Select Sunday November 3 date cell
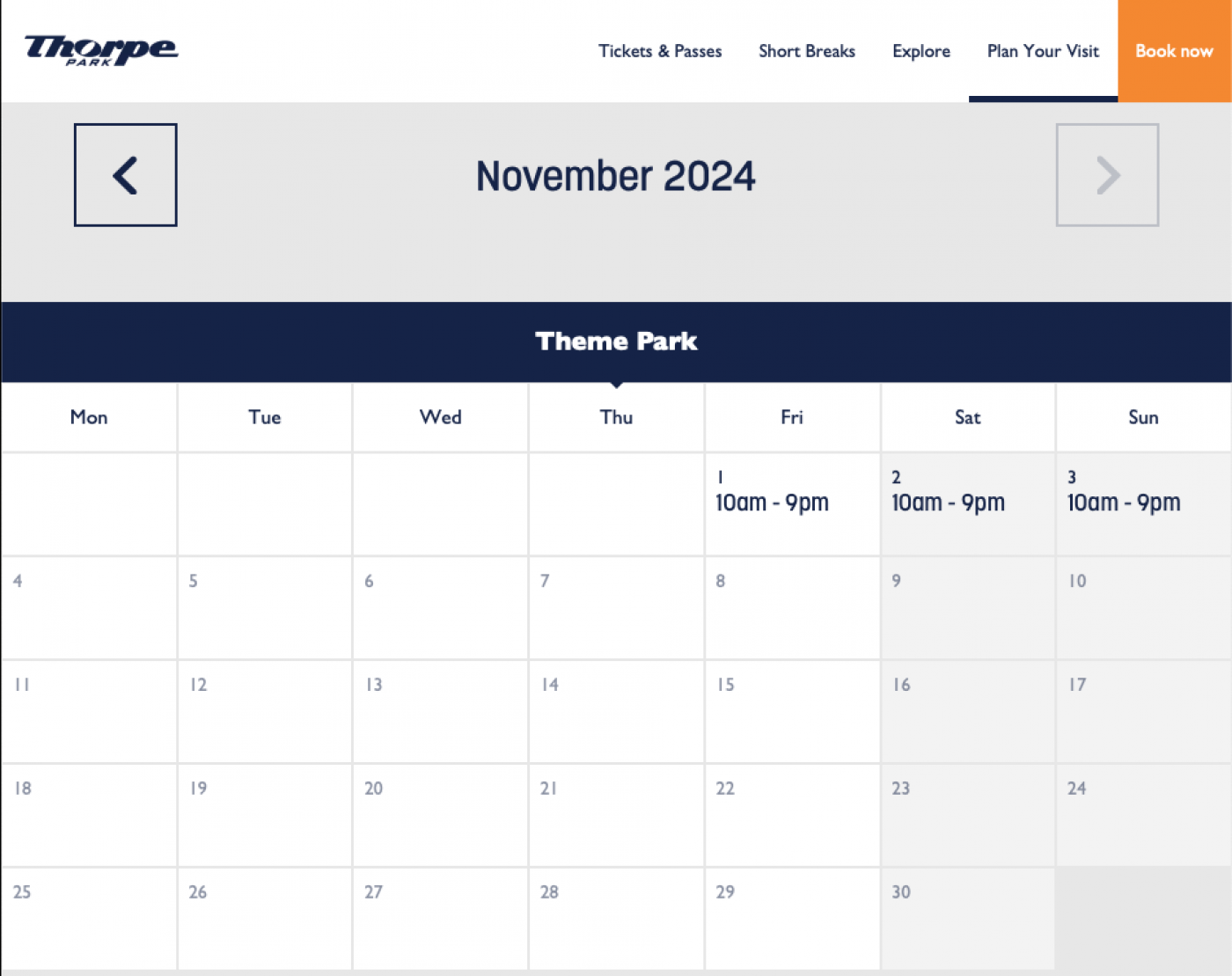 click(x=1143, y=503)
